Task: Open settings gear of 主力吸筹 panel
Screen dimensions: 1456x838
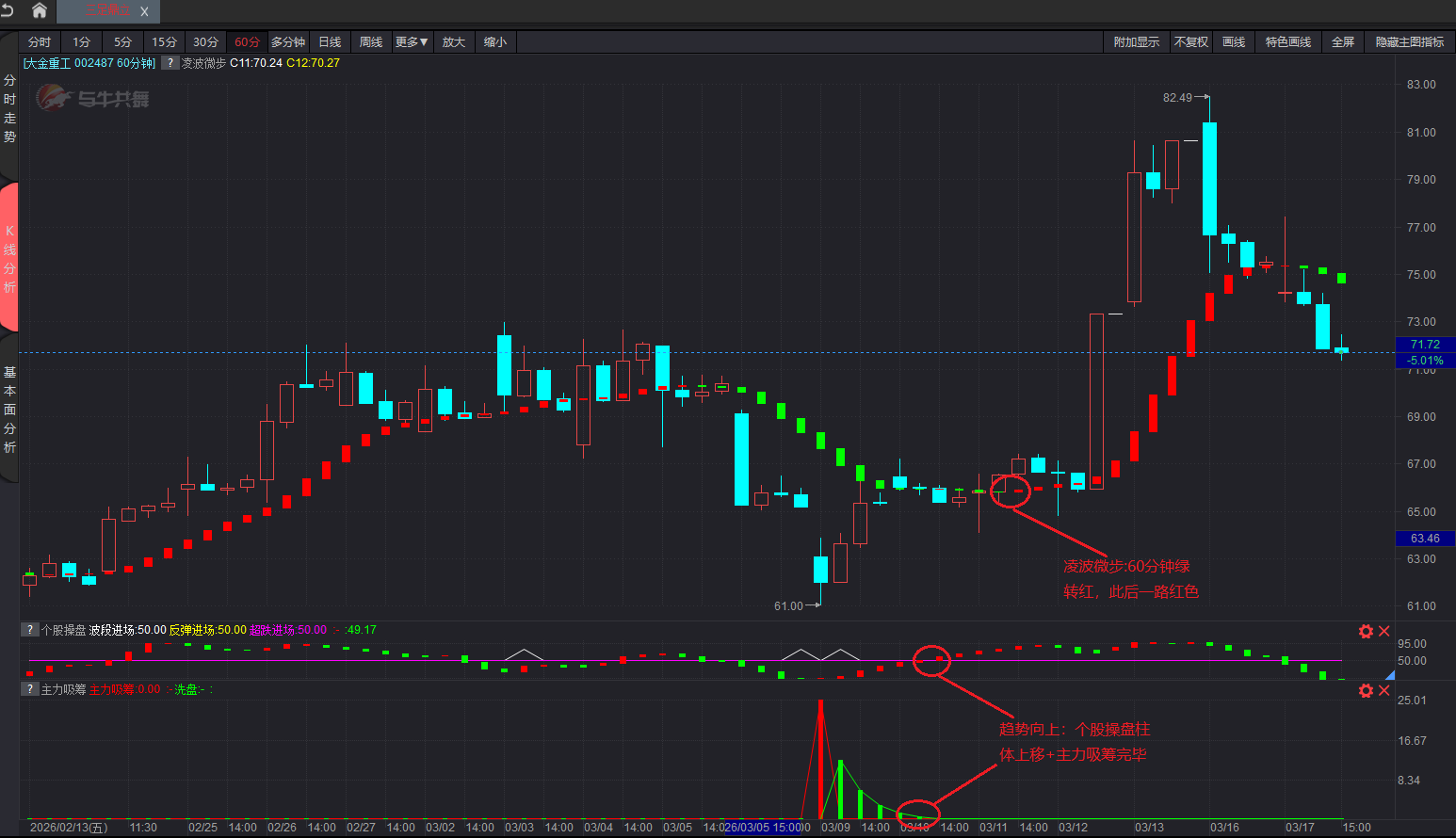Action: click(1366, 690)
